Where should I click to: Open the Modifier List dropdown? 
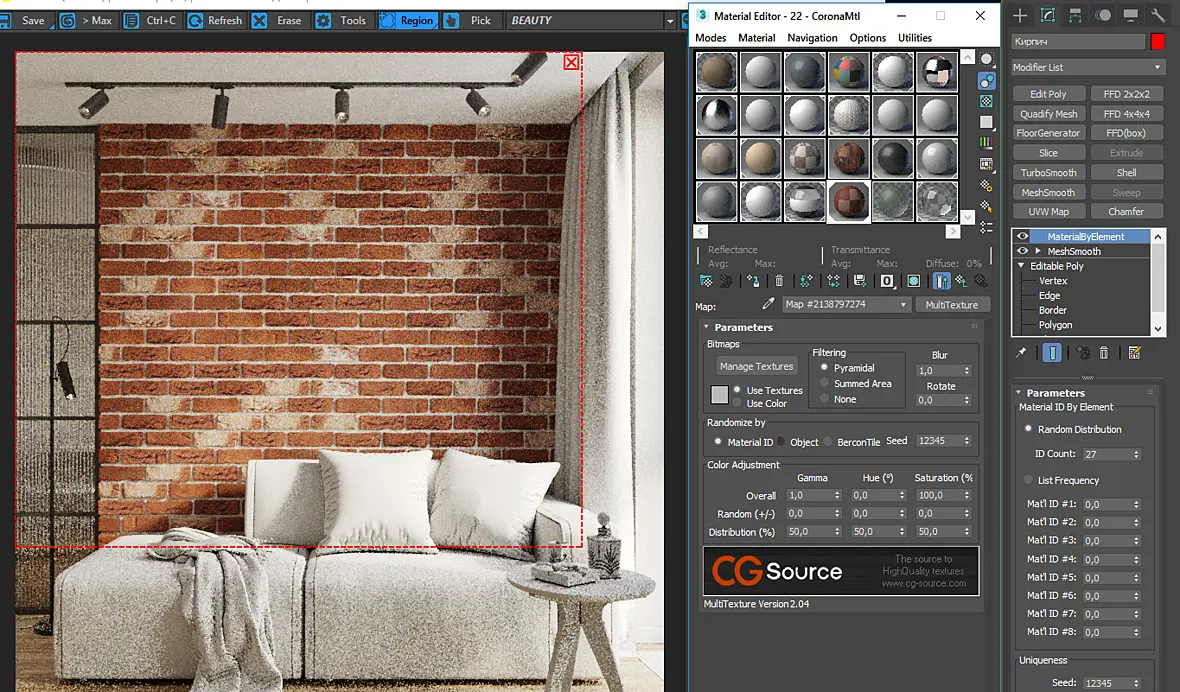click(1087, 67)
